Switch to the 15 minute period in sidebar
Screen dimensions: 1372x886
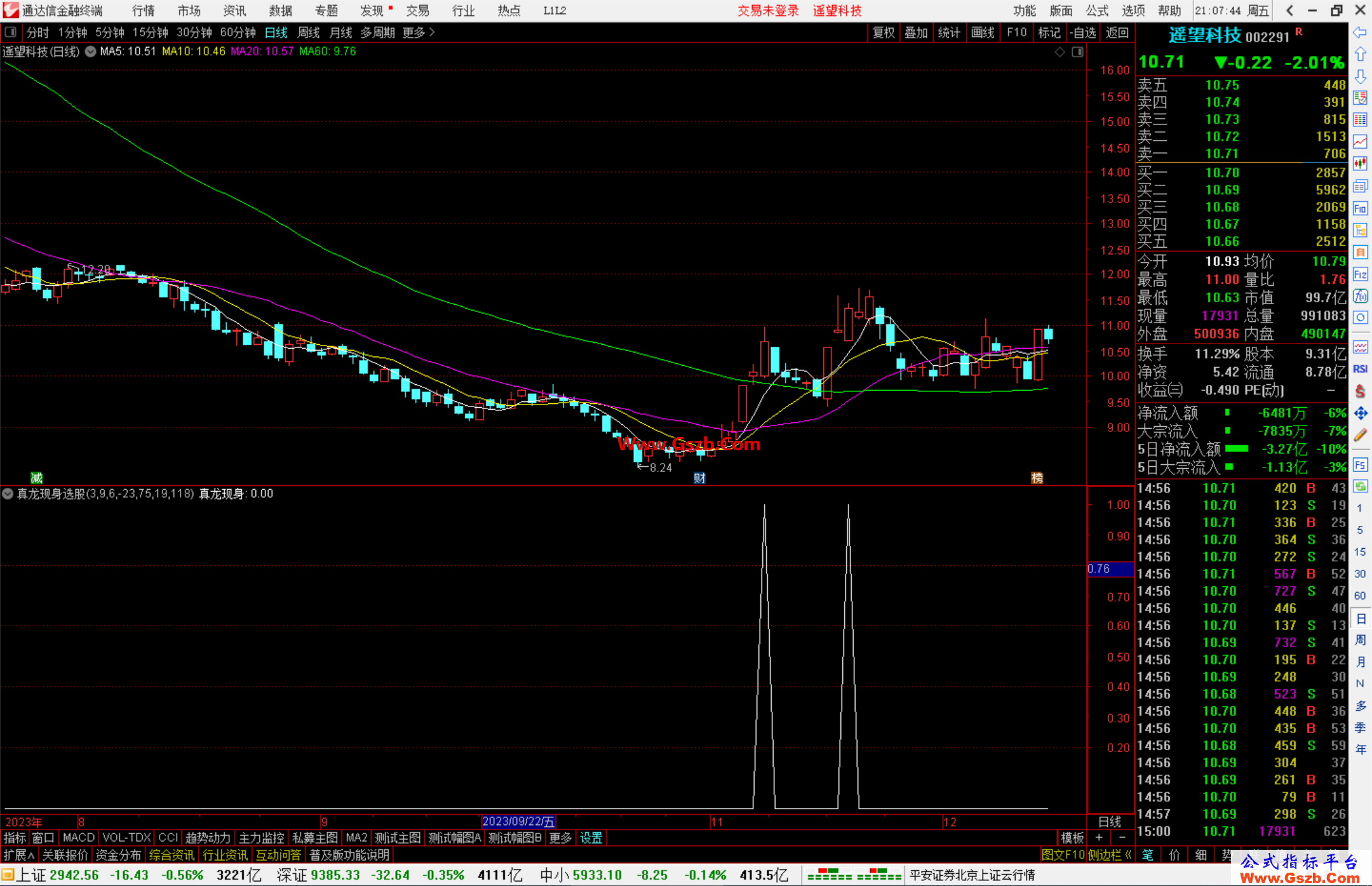click(1360, 552)
